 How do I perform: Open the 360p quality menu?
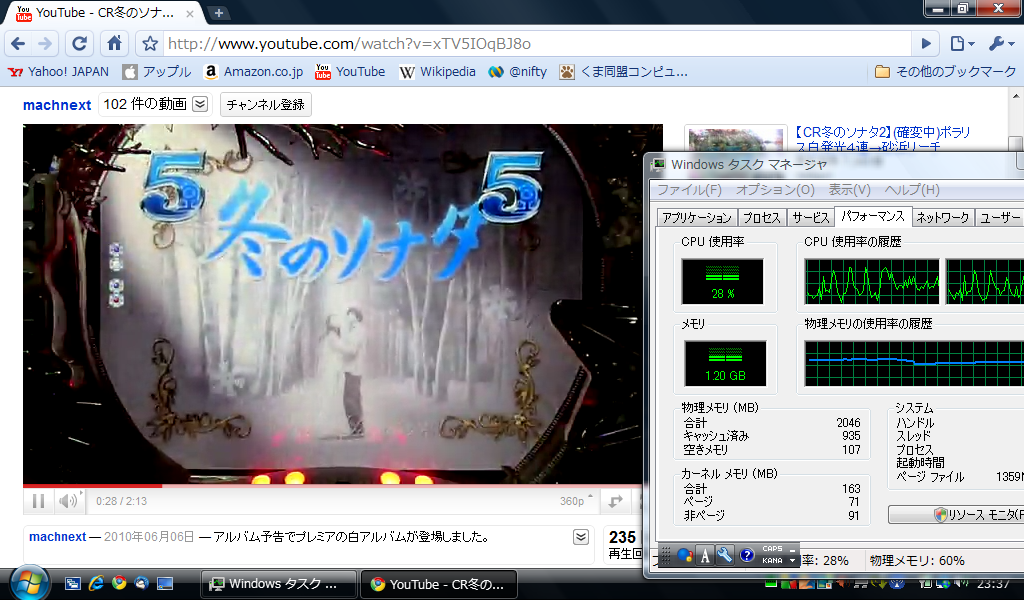(576, 501)
